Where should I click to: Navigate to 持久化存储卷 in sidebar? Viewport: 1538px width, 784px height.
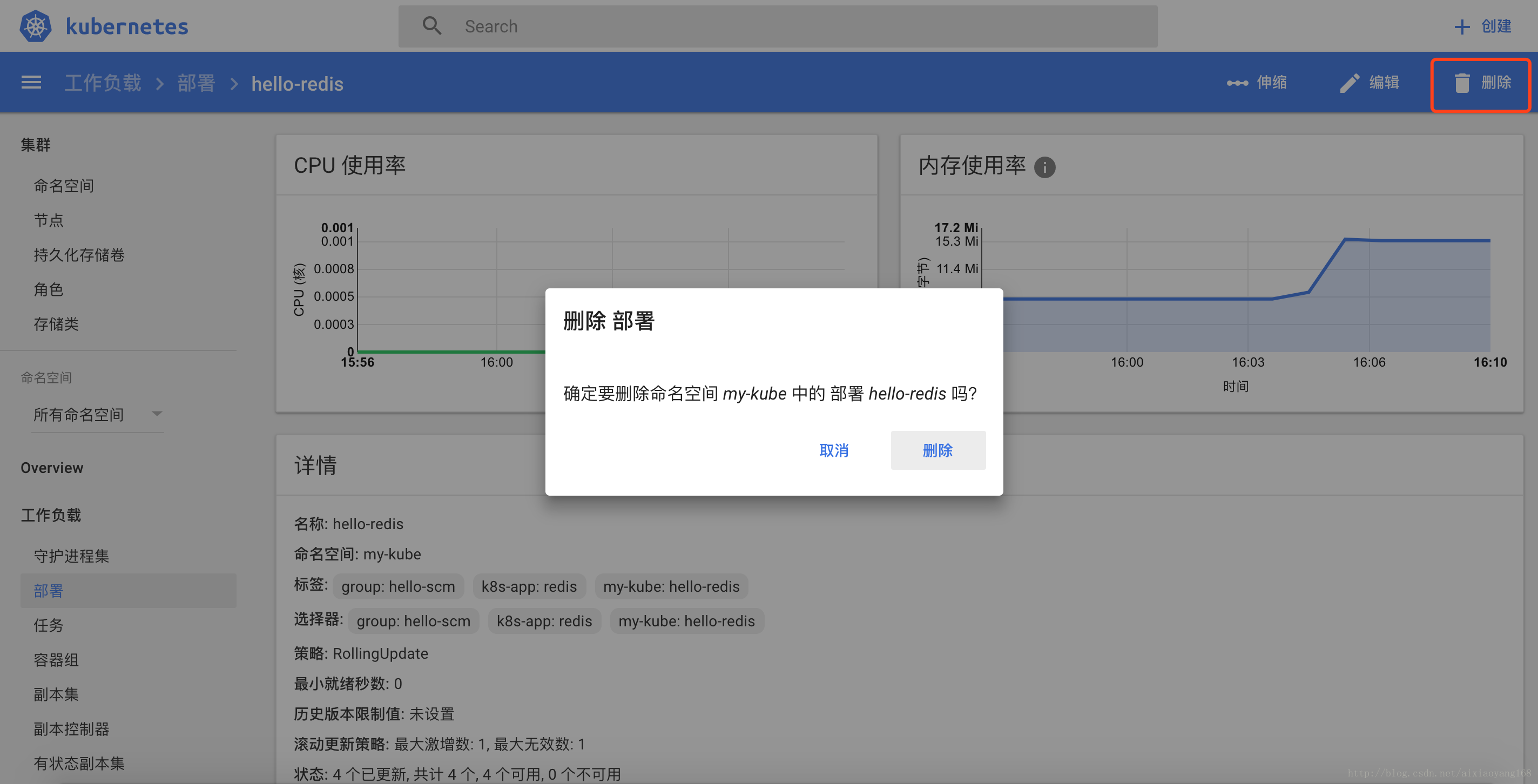pyautogui.click(x=79, y=255)
